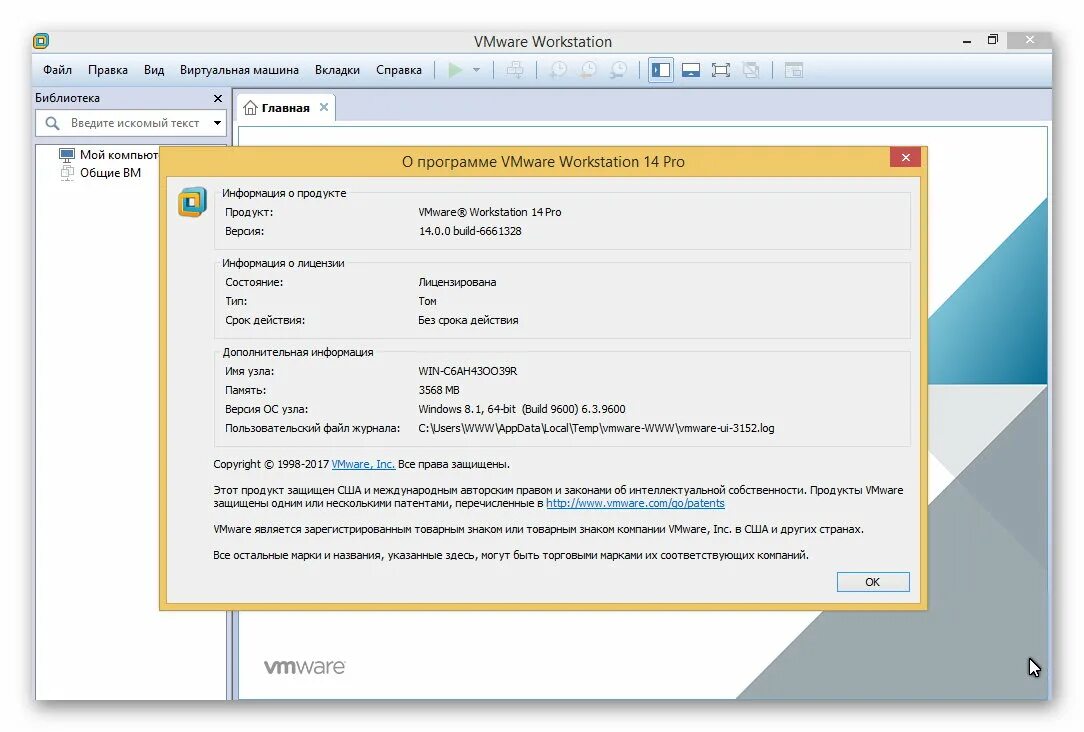Click the Power On play icon in toolbar
This screenshot has width=1084, height=732.
(455, 70)
